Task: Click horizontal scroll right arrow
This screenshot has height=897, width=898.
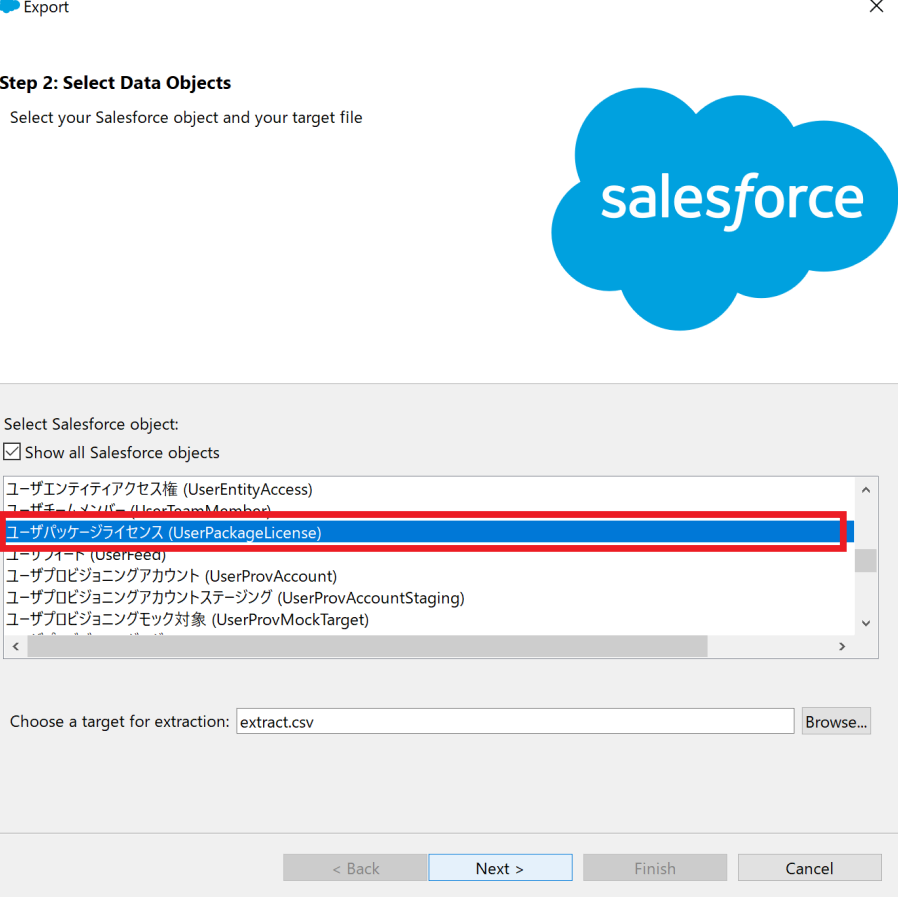Action: coord(842,646)
